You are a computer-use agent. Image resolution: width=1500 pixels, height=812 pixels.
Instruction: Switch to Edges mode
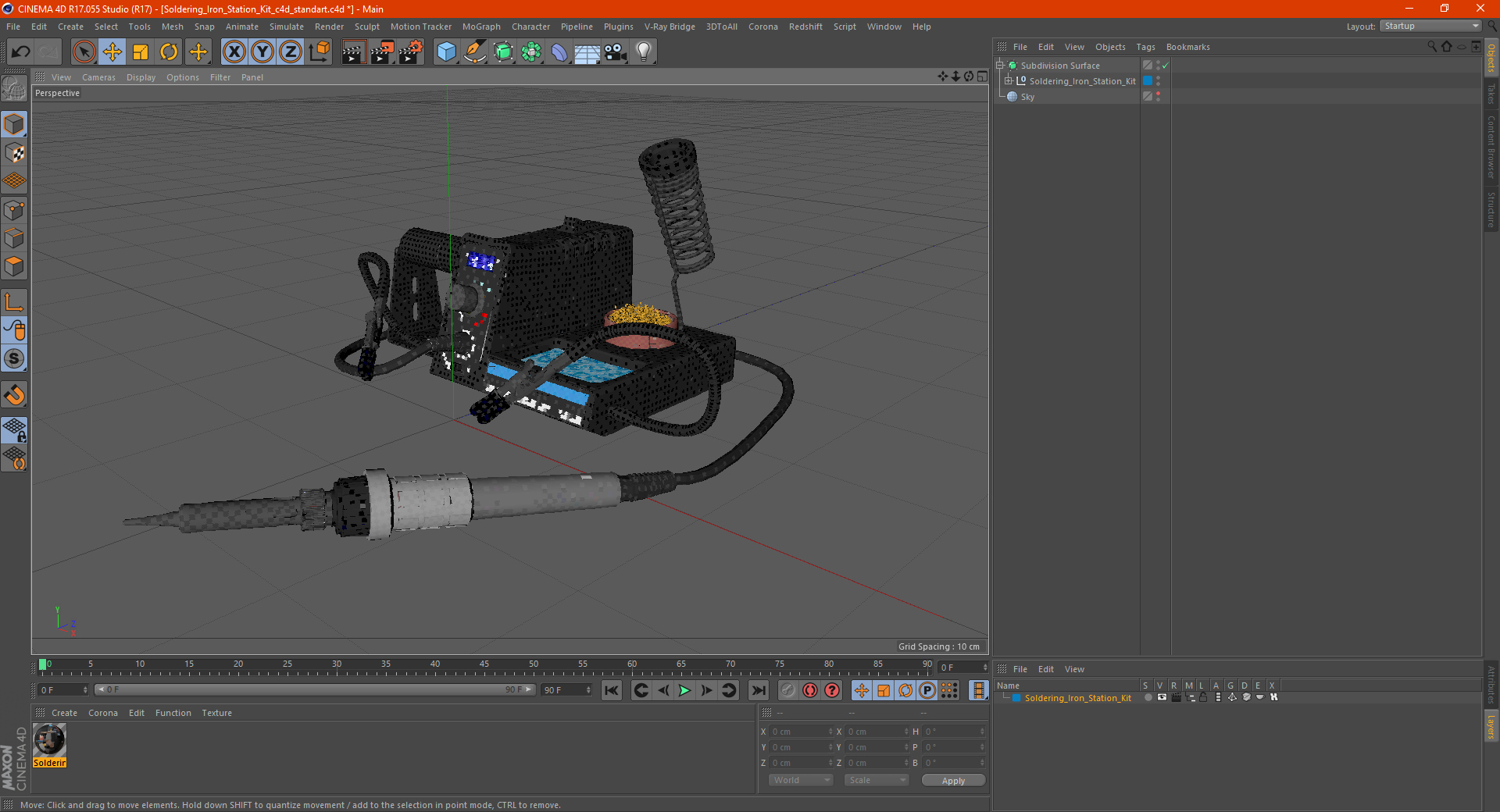14,238
